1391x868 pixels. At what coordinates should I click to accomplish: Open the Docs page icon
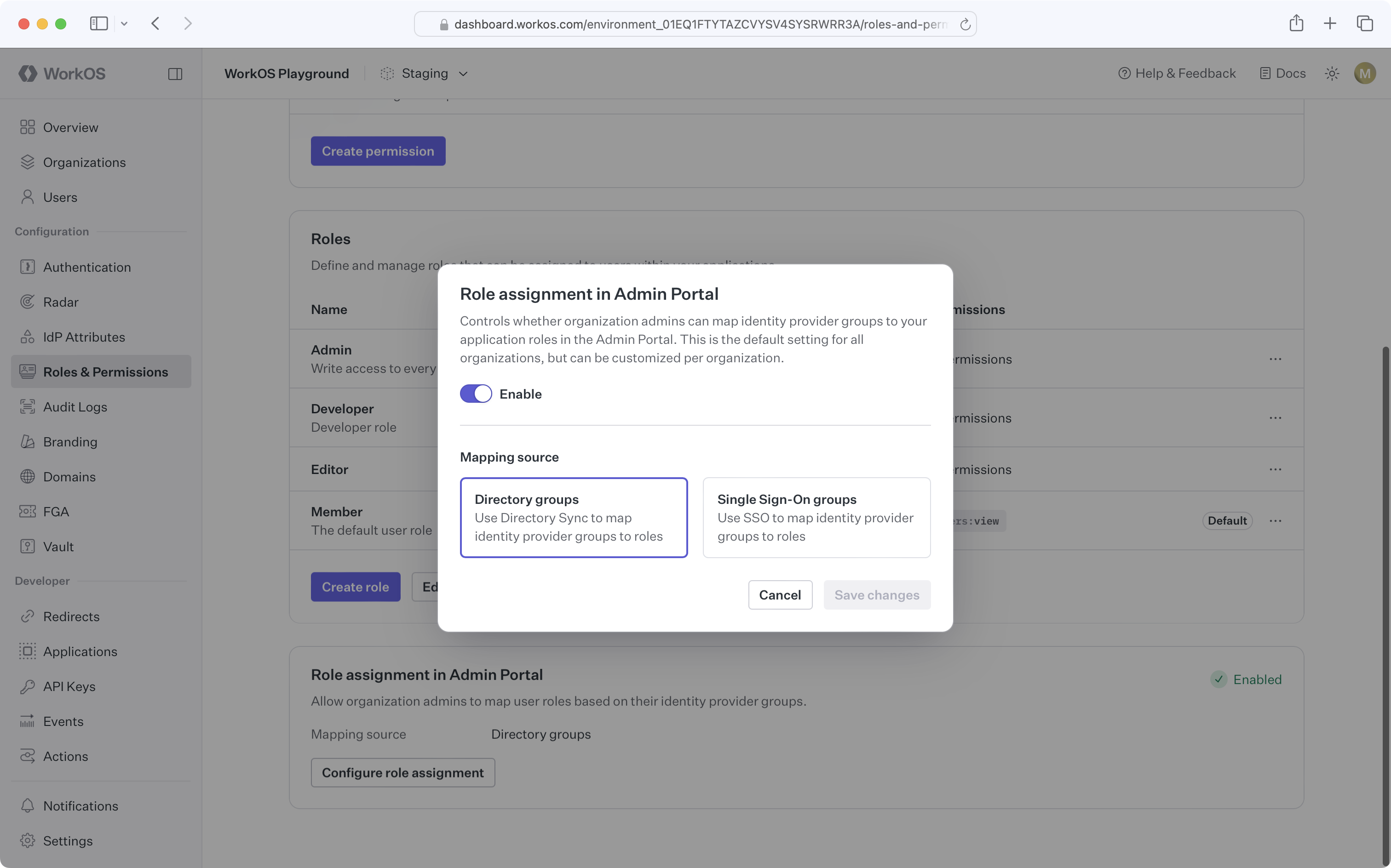click(1265, 73)
